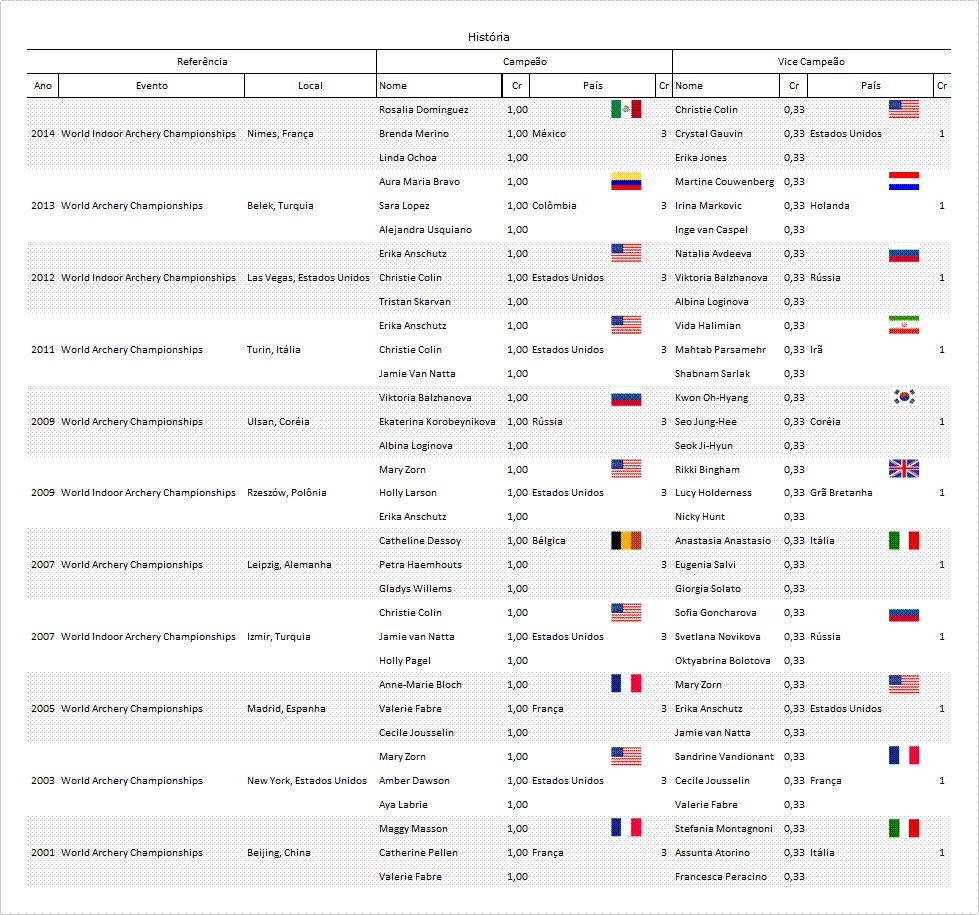Viewport: 979px width, 915px height.
Task: Select New York, Estados Unidos location cell
Action: [307, 781]
